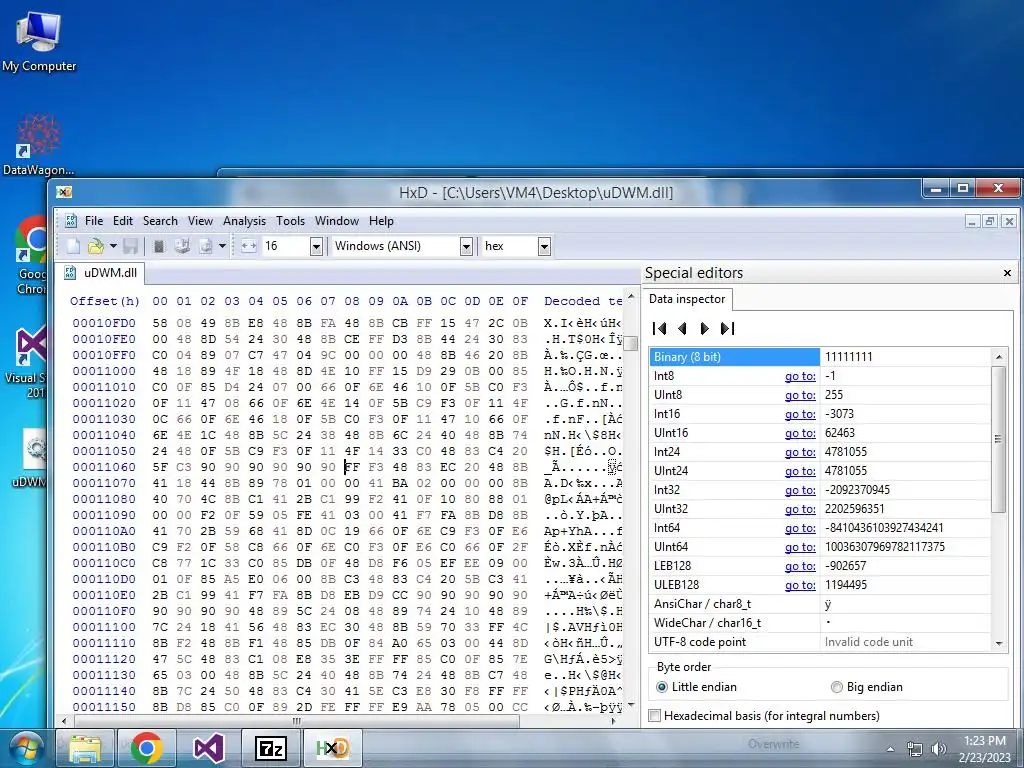
Task: Expand the open-file dropdown arrow
Action: [113, 246]
